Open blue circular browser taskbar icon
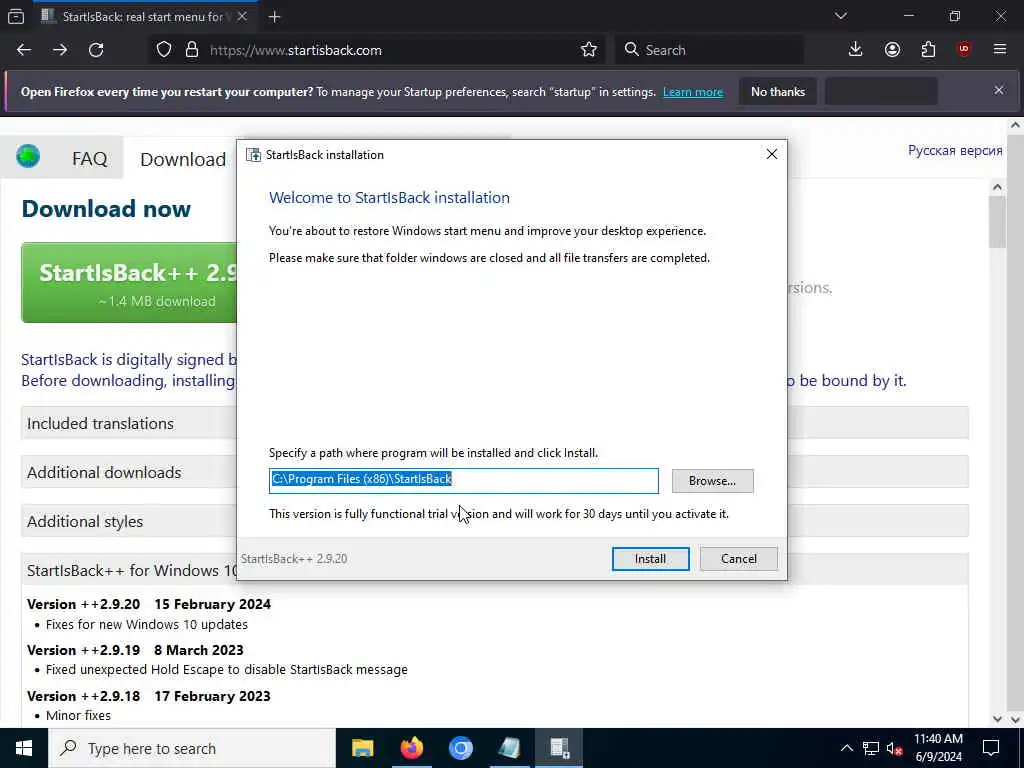 click(460, 748)
